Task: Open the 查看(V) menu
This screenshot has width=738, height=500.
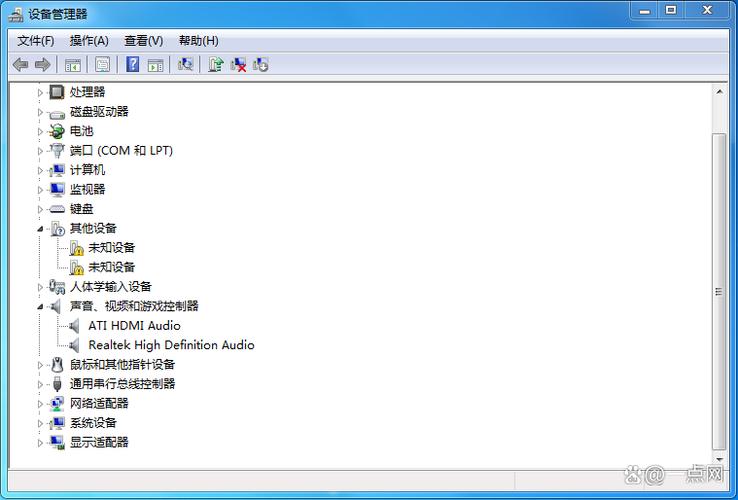Action: [143, 41]
